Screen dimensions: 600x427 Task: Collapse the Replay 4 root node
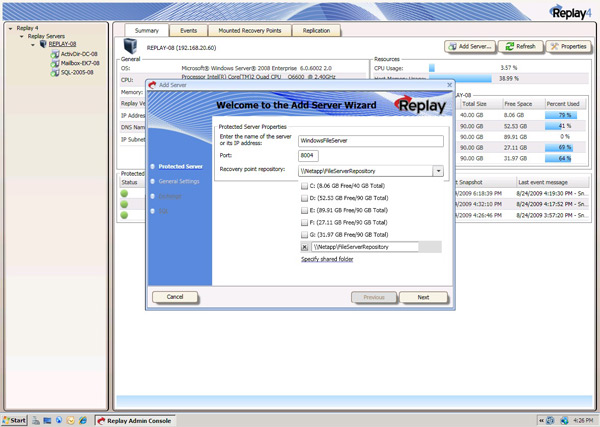point(10,28)
